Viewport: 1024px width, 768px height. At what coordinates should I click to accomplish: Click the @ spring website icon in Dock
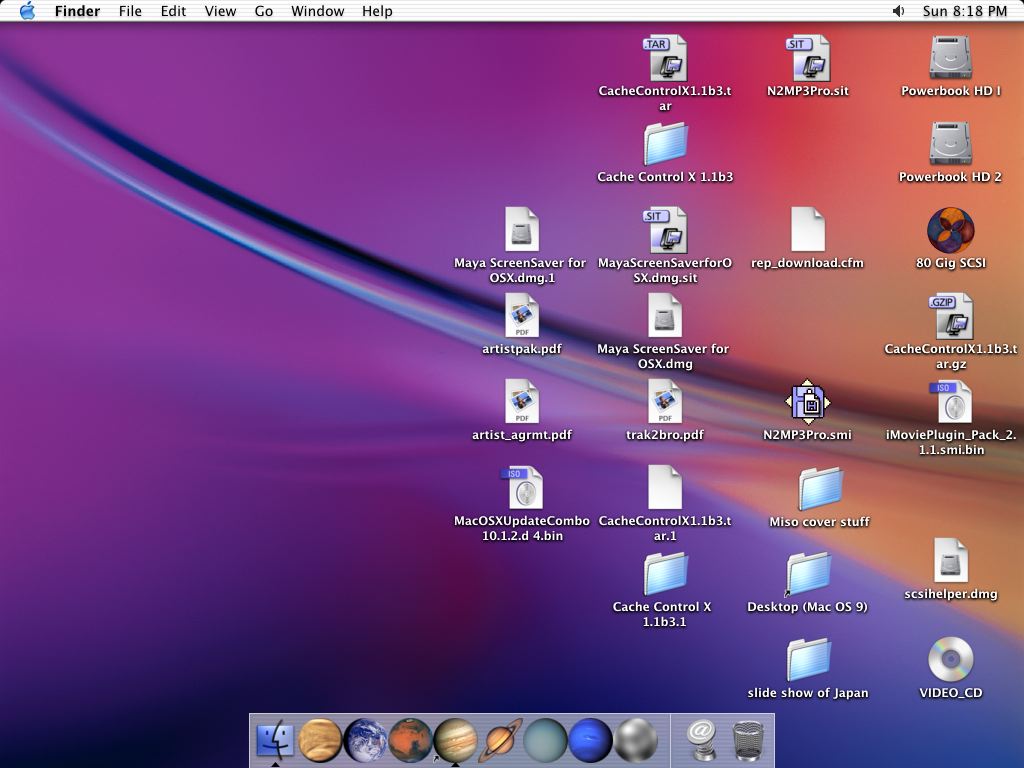pyautogui.click(x=702, y=741)
